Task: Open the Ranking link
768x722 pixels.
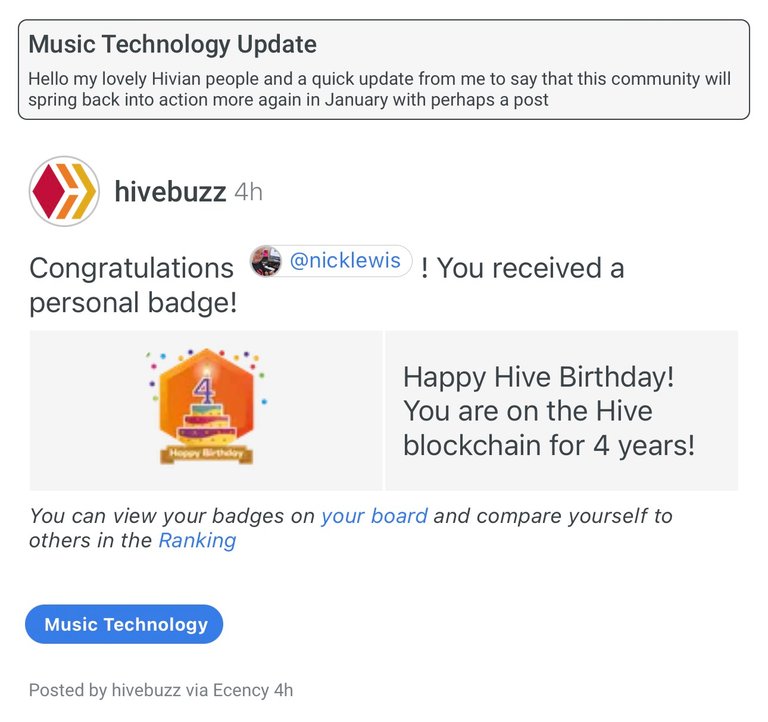Action: pos(197,541)
